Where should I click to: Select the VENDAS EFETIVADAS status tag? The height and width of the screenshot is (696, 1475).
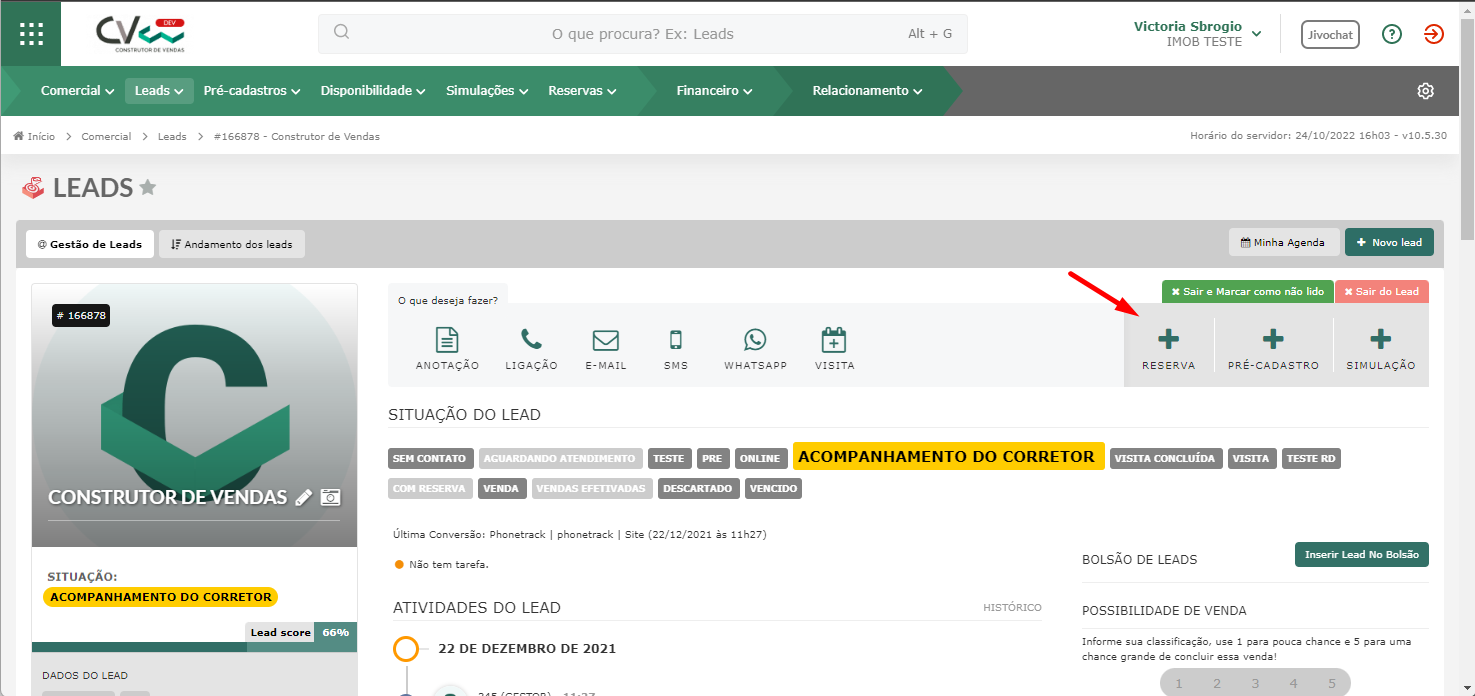click(592, 489)
